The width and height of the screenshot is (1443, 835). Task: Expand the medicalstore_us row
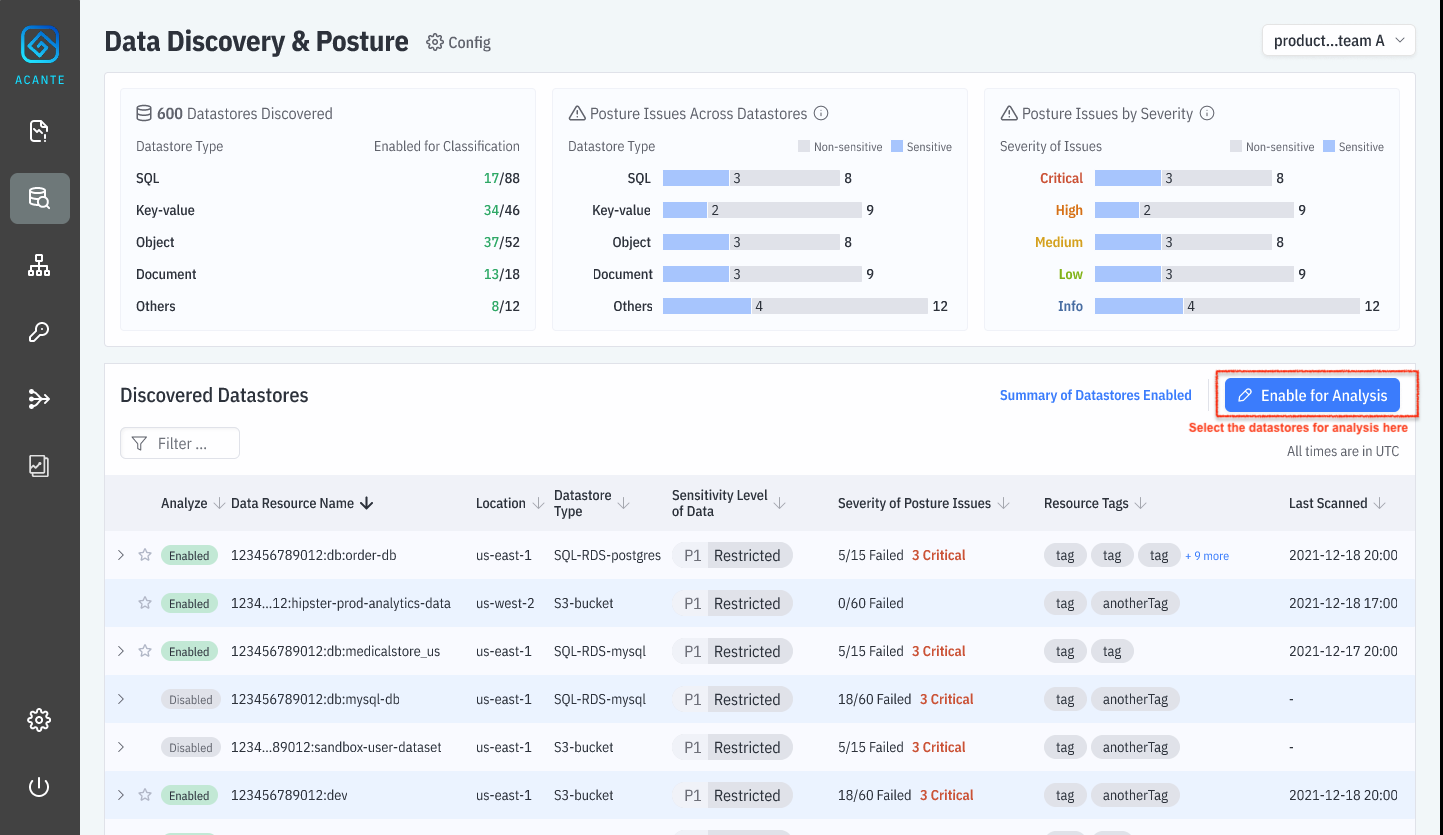pyautogui.click(x=121, y=651)
